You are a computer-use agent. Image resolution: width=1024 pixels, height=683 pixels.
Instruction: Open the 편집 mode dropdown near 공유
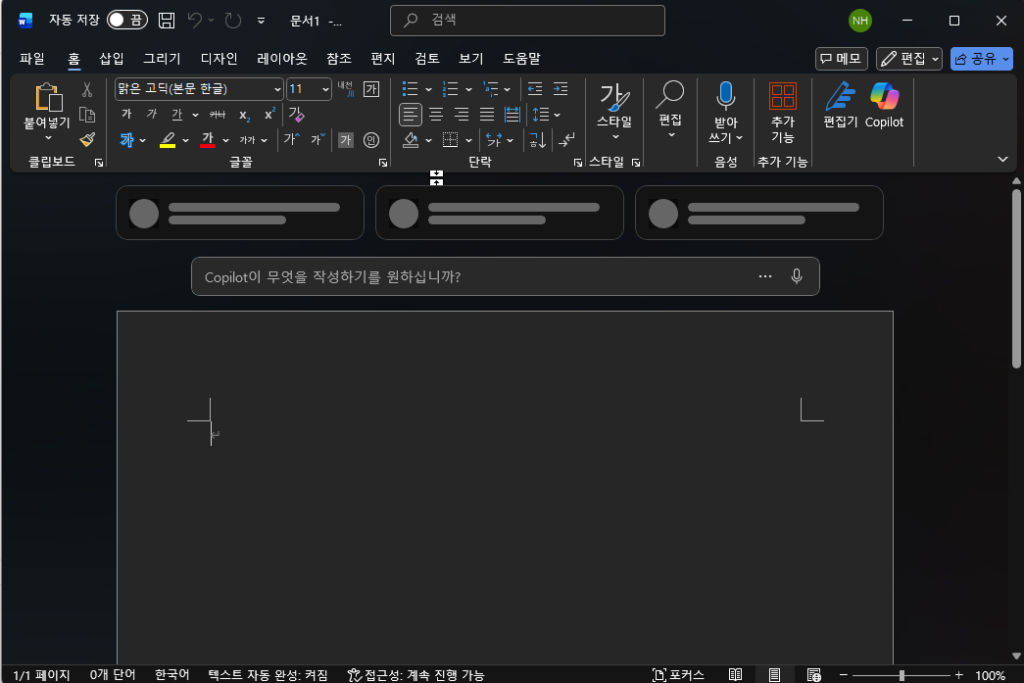click(x=908, y=59)
